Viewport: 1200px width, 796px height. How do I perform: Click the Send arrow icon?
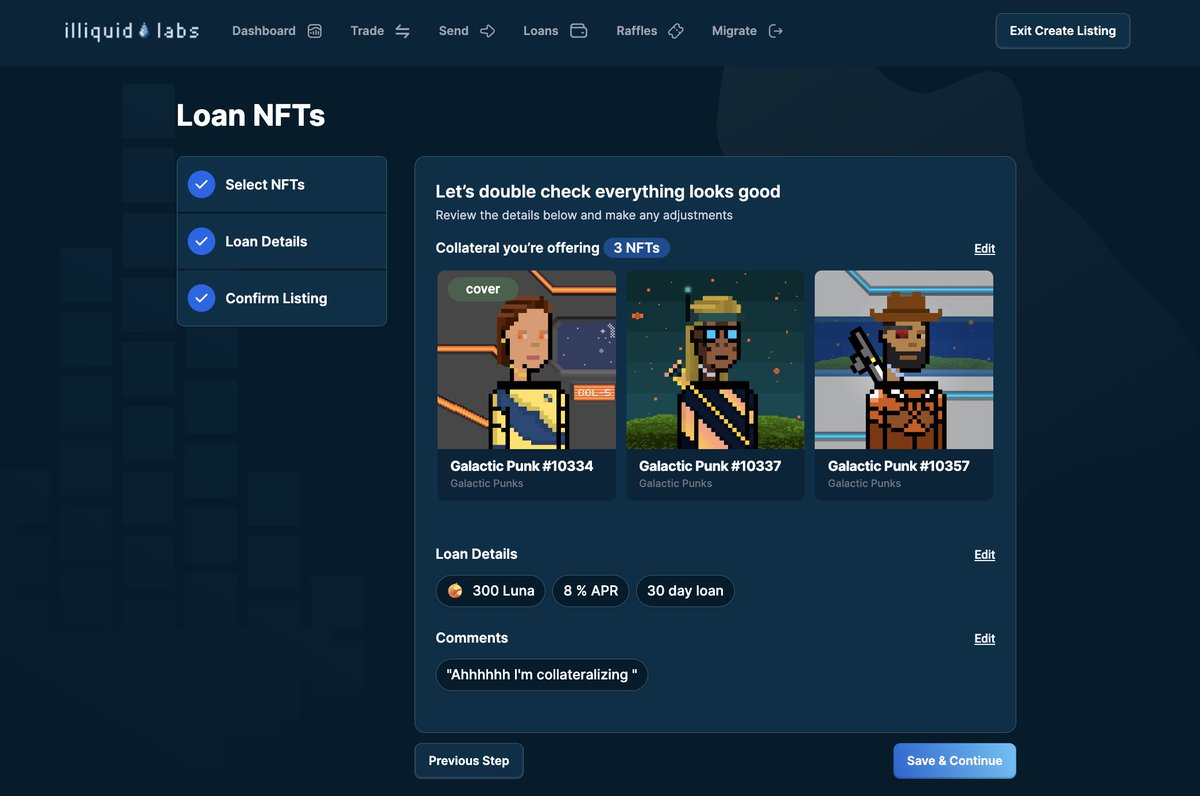point(488,31)
